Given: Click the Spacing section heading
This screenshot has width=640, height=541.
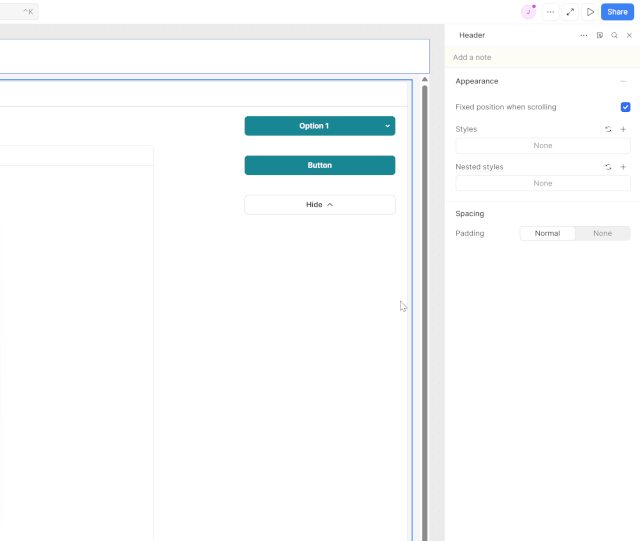Looking at the screenshot, I should [x=470, y=214].
